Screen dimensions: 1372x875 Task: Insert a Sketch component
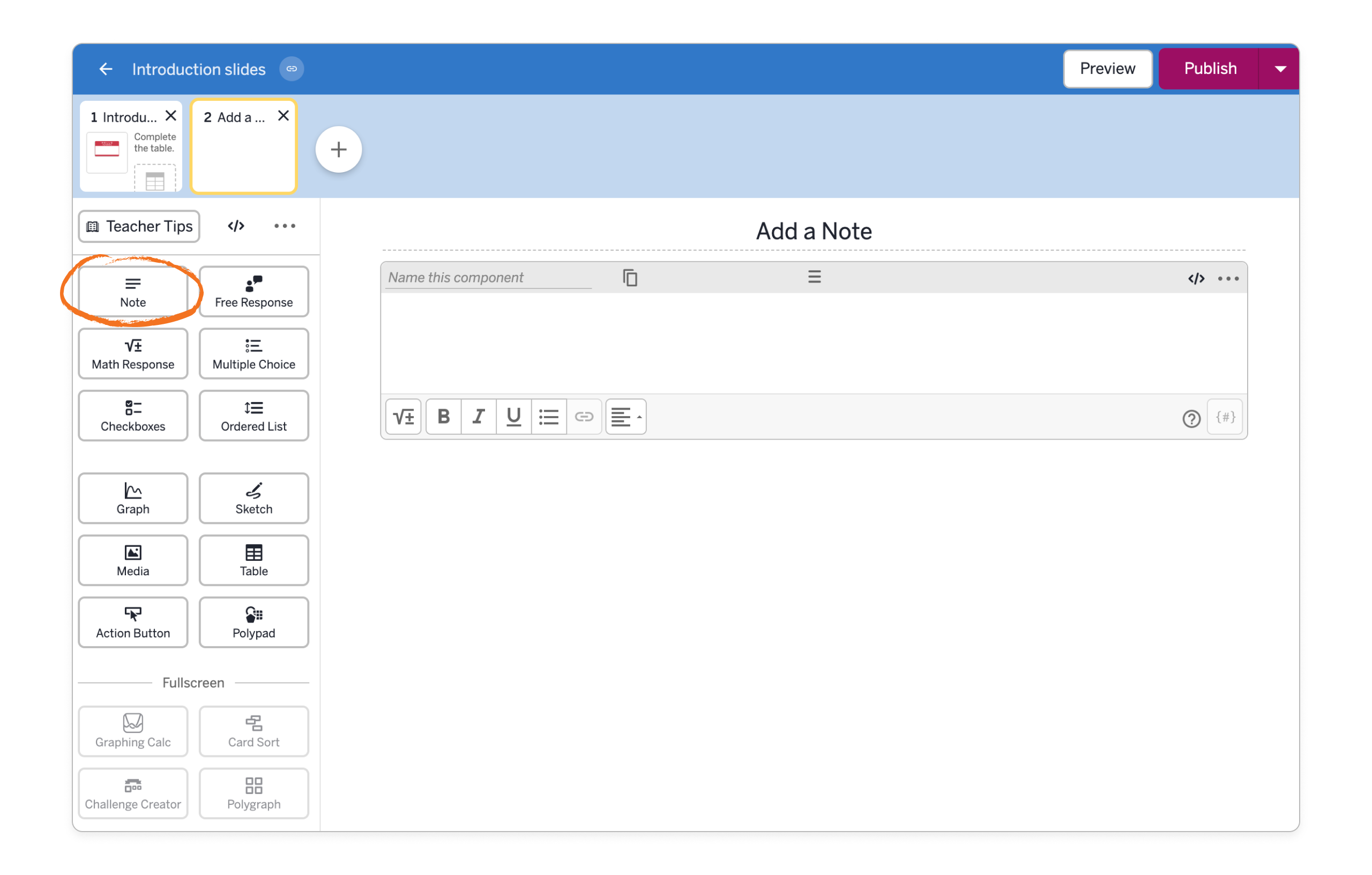[253, 499]
